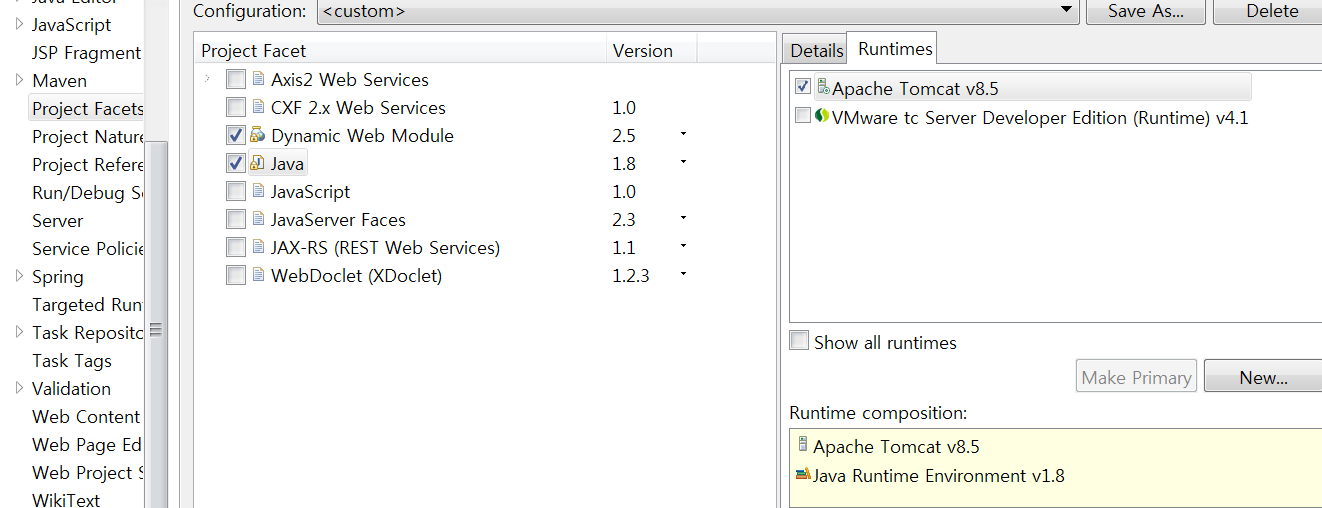Click the Save As... button
1322x508 pixels.
pos(1145,11)
